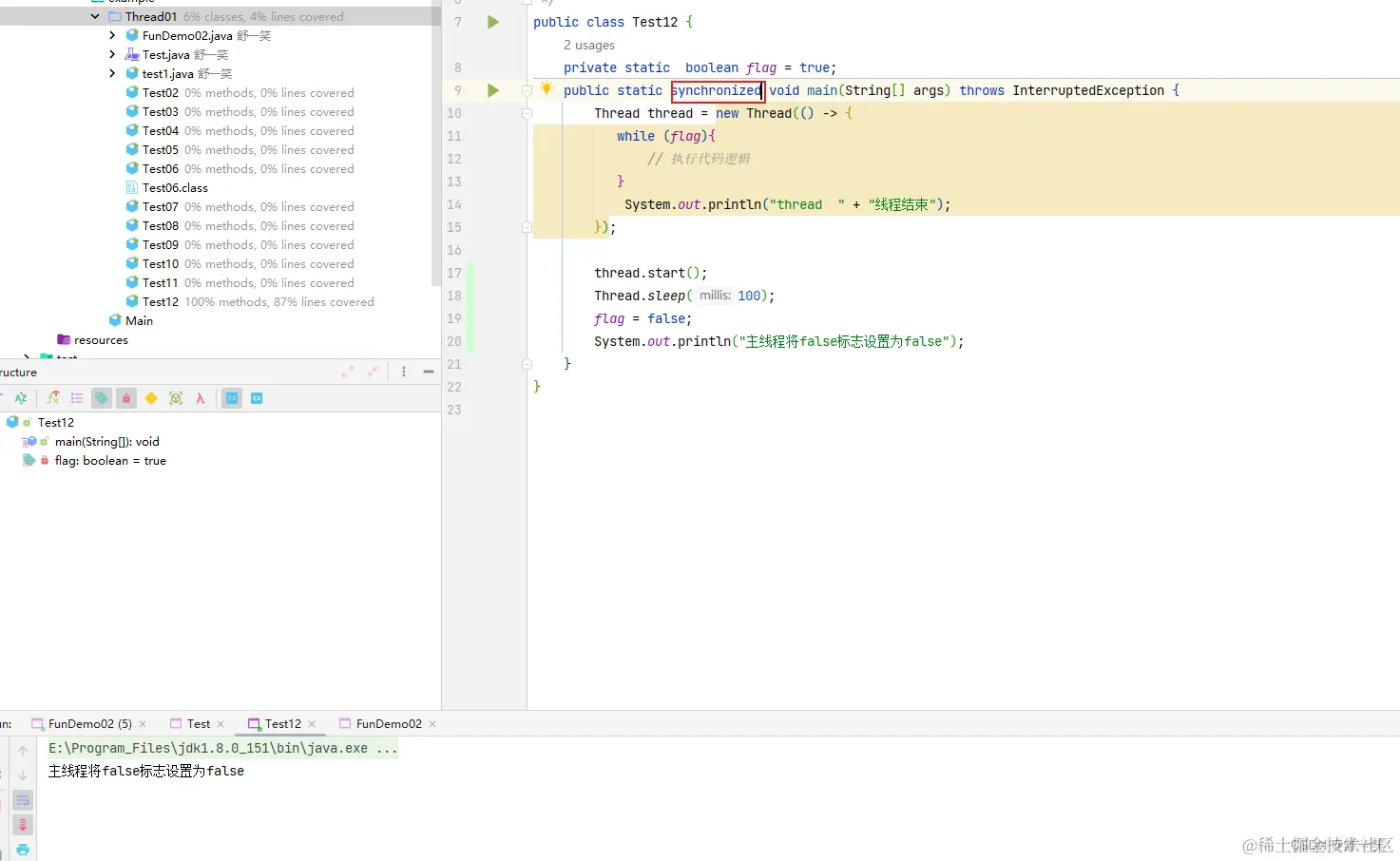
Task: Collapse main method fold on line 9
Action: pos(527,90)
